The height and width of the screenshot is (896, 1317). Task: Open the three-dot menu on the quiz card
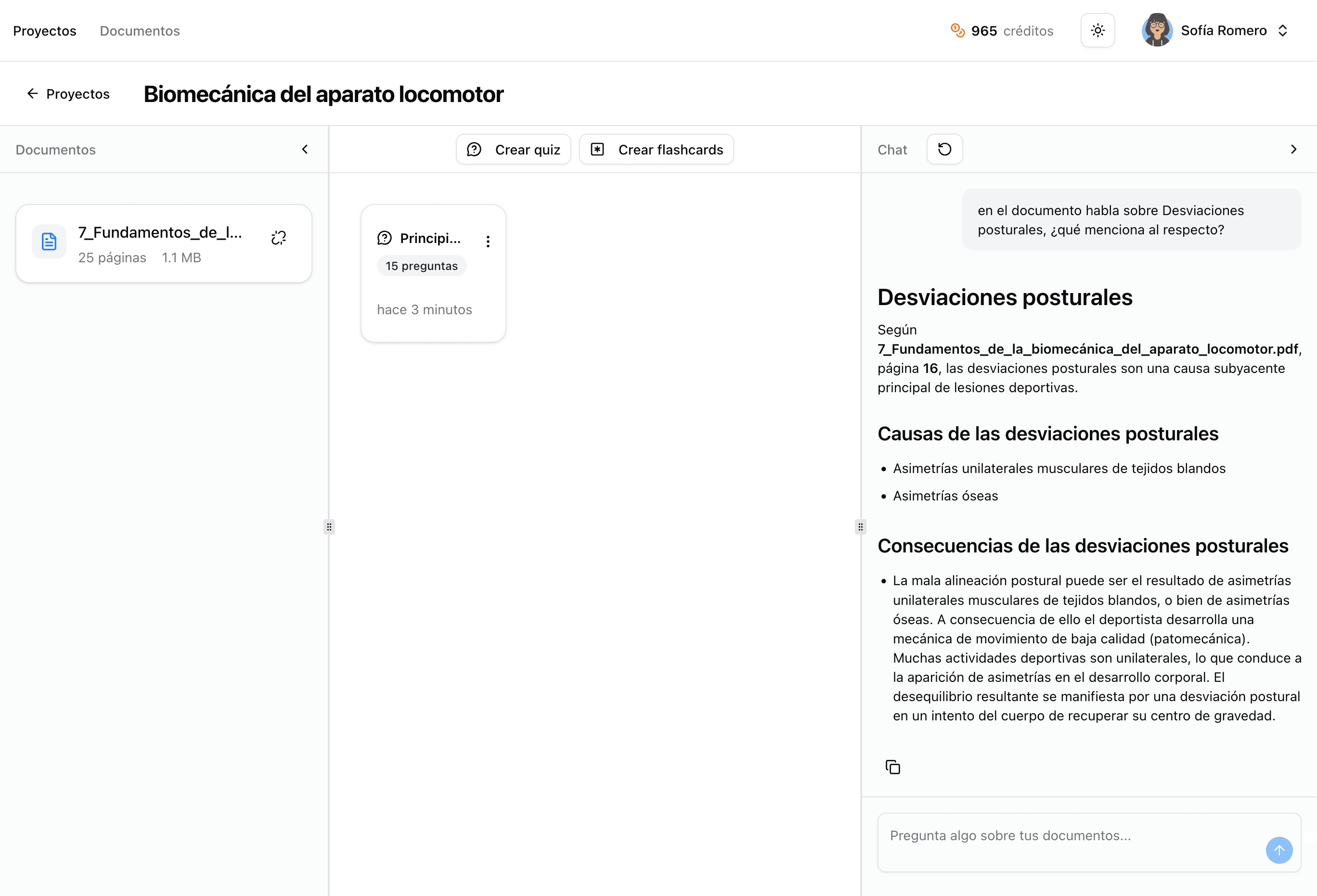pos(488,241)
